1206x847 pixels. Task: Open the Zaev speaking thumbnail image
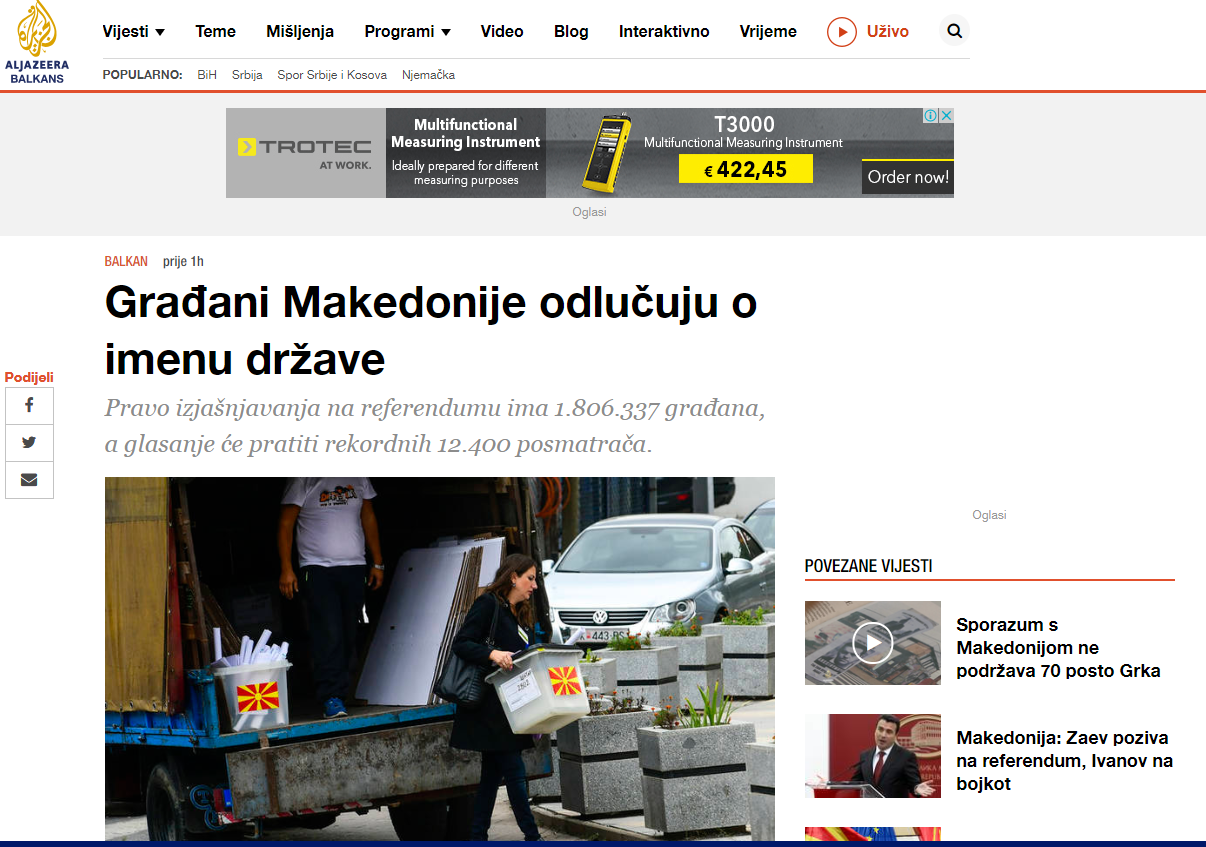point(872,755)
